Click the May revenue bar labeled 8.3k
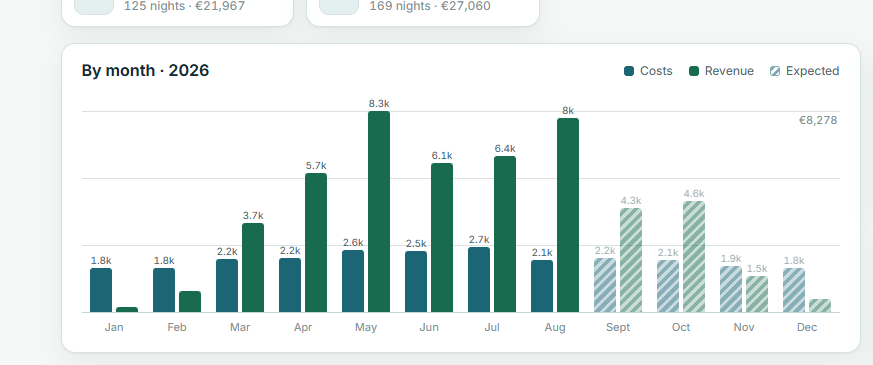The width and height of the screenshot is (873, 365). click(379, 212)
